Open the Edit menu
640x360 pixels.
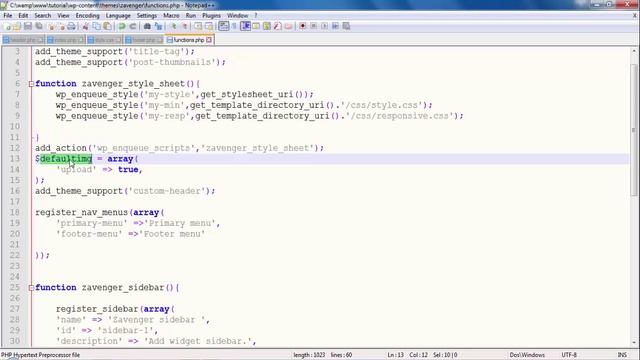click(x=23, y=16)
